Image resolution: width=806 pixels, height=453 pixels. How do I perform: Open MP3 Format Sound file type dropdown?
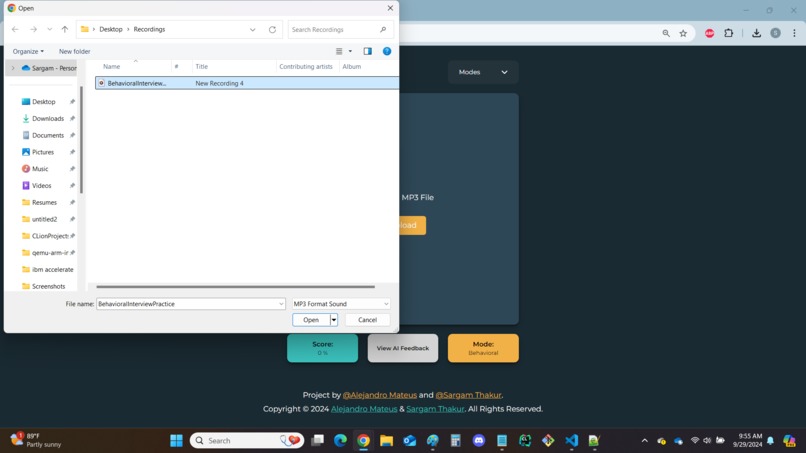(x=341, y=304)
